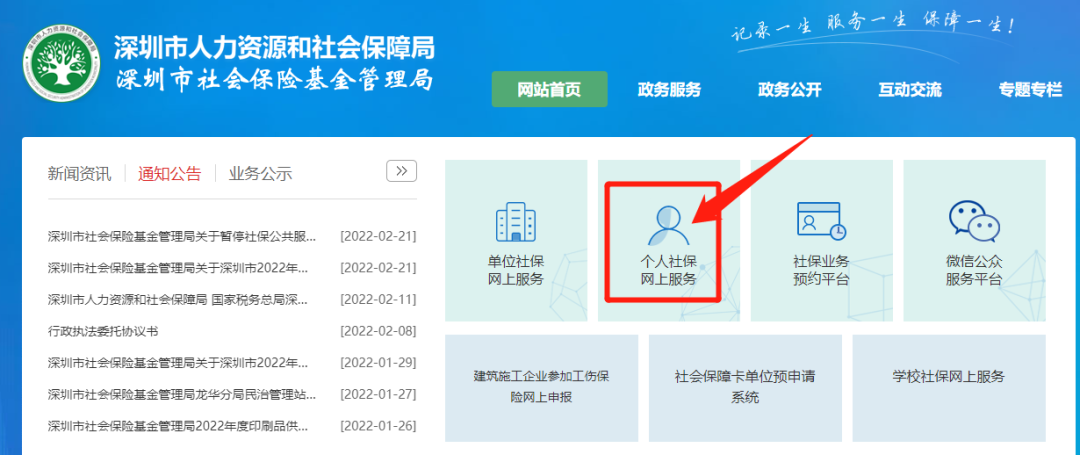Open notice 2022年度印刷品供...
1080x455 pixels.
[x=178, y=425]
